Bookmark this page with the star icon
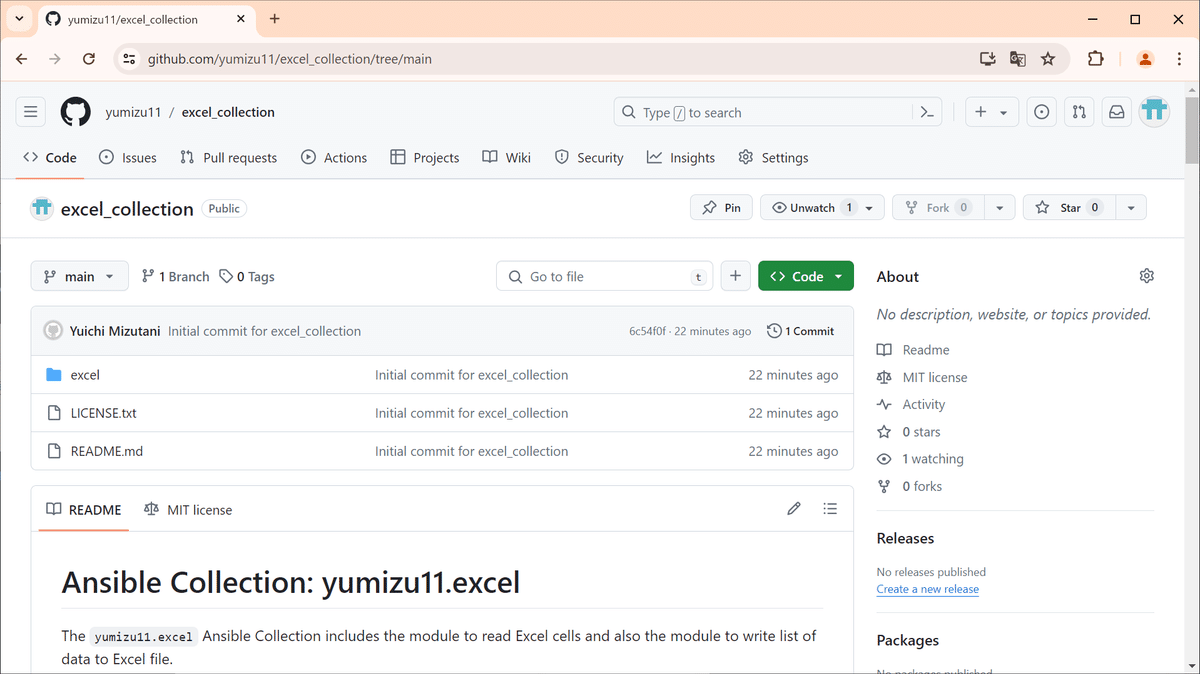This screenshot has height=674, width=1200. (x=1048, y=59)
